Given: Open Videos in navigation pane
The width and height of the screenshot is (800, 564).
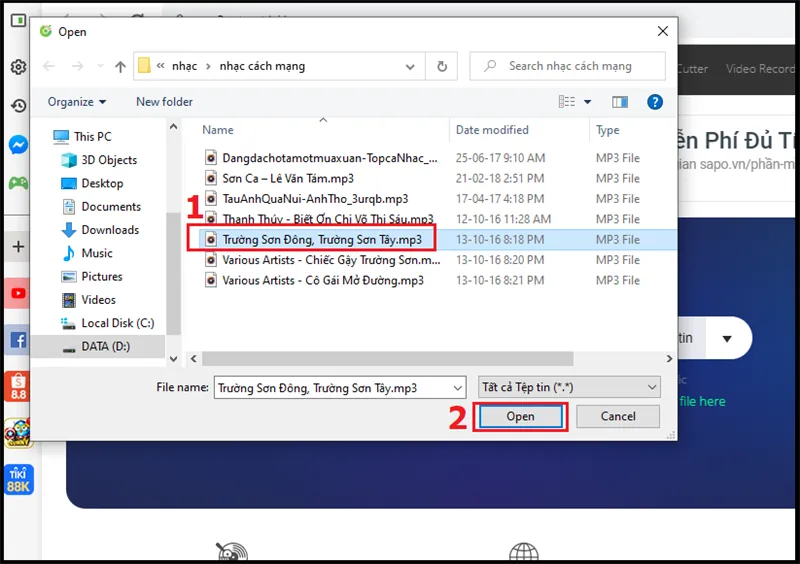Looking at the screenshot, I should [x=88, y=300].
